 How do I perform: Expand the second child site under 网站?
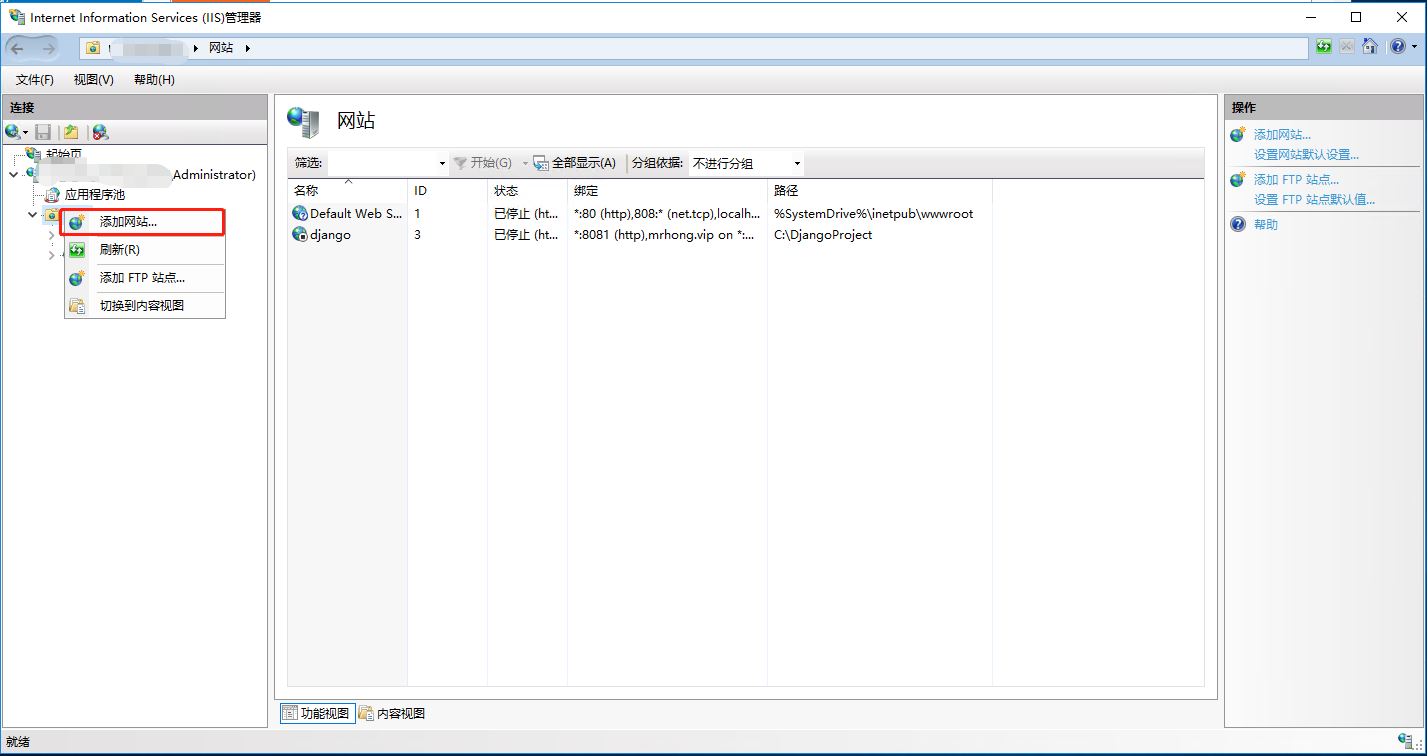[52, 256]
